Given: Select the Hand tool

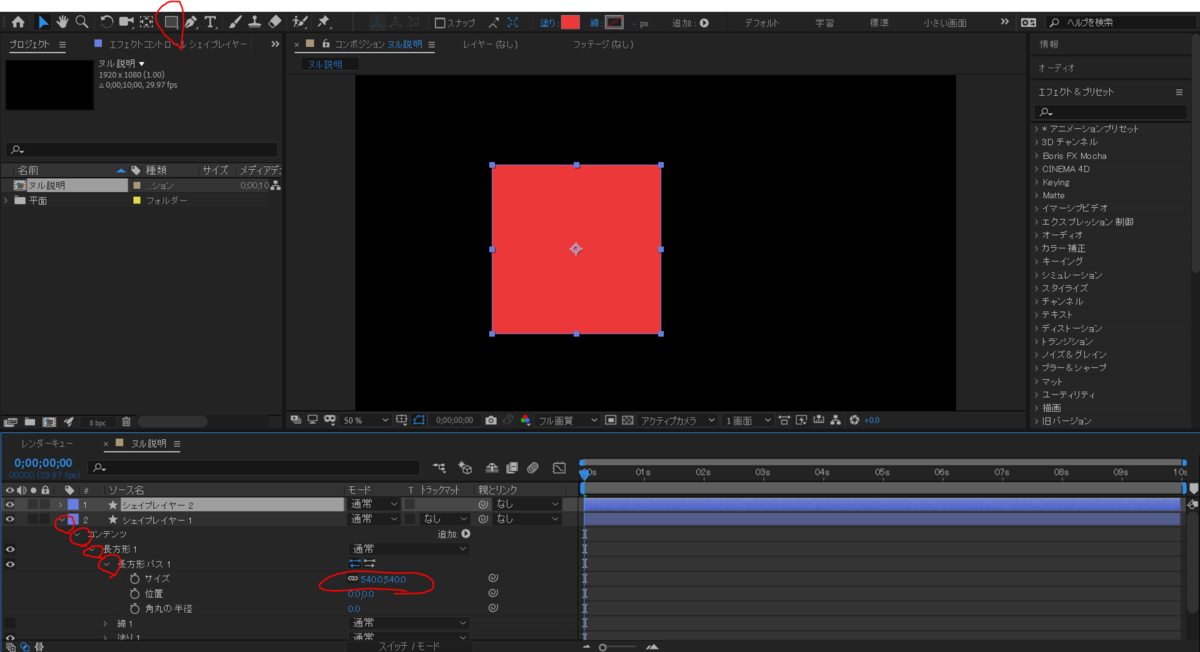Looking at the screenshot, I should 62,21.
